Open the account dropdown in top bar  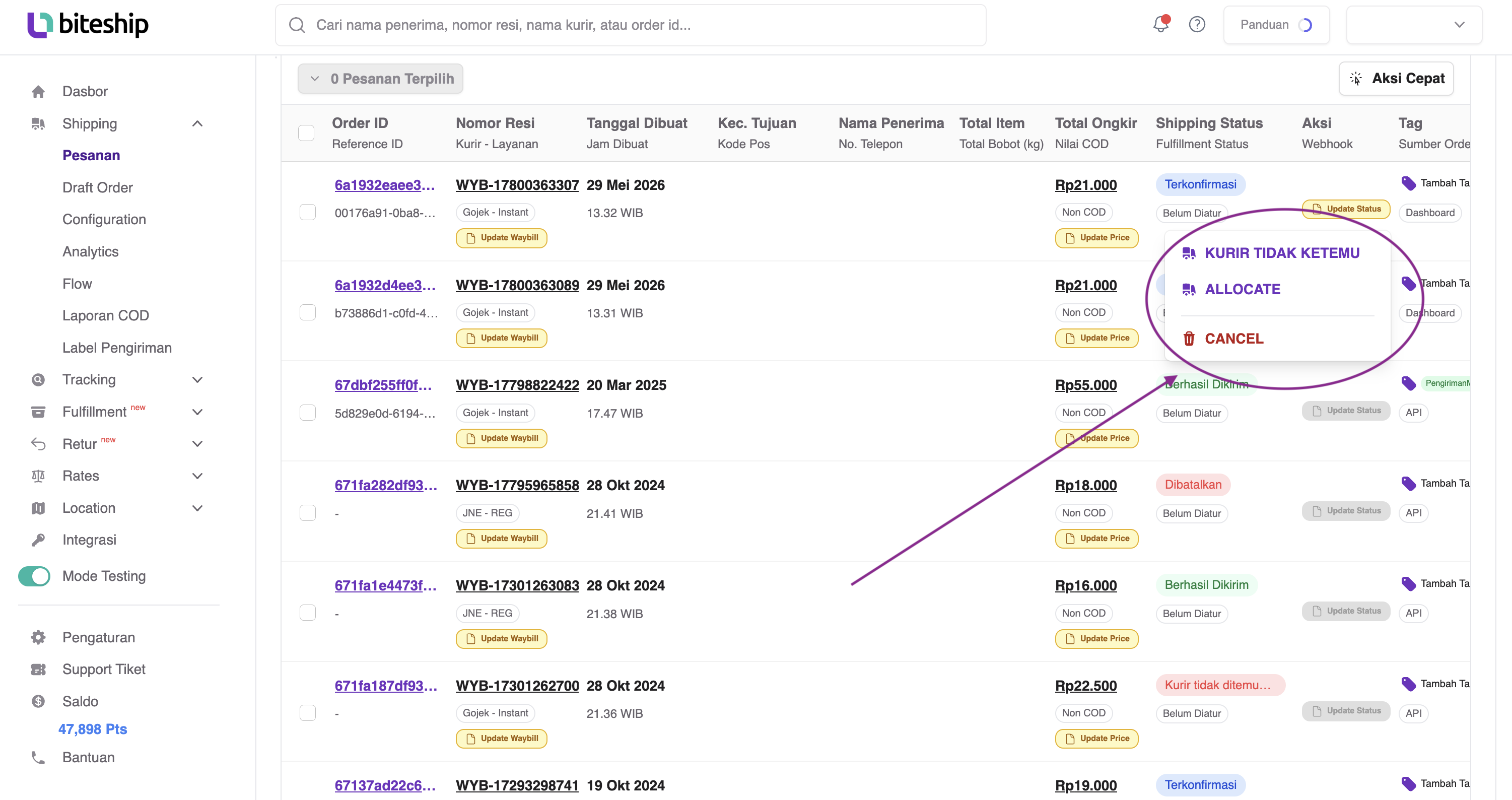[x=1414, y=25]
